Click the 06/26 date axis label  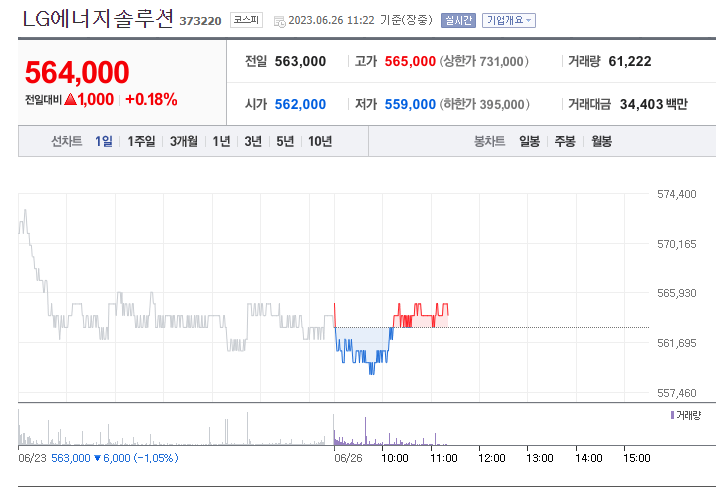point(348,458)
